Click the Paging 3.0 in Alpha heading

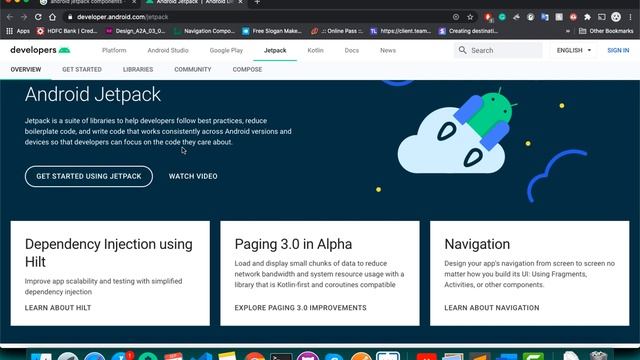click(x=293, y=244)
